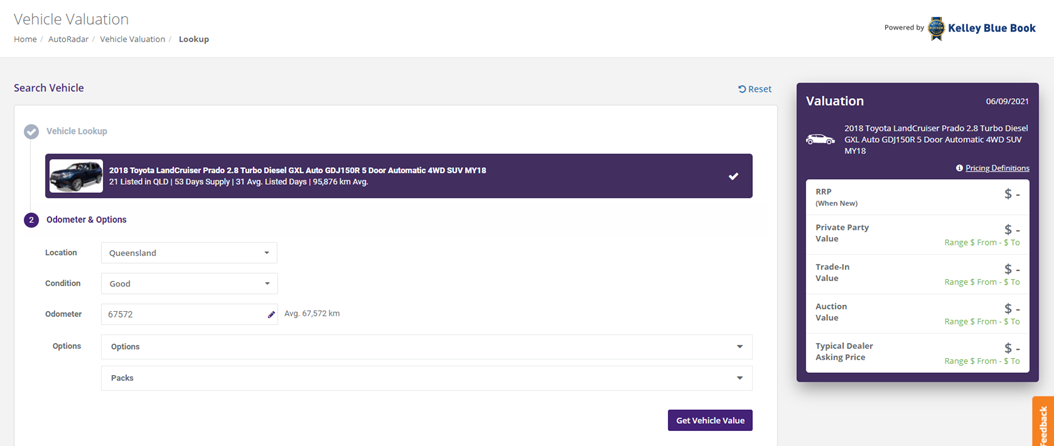1054x446 pixels.
Task: Click the white checkmark on selected vehicle
Action: tap(733, 176)
